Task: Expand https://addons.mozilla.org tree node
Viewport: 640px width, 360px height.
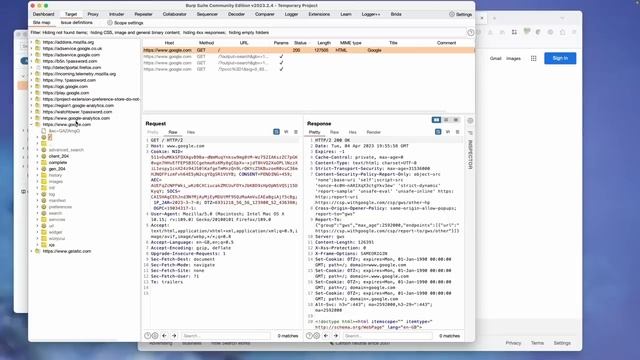Action: (31, 42)
